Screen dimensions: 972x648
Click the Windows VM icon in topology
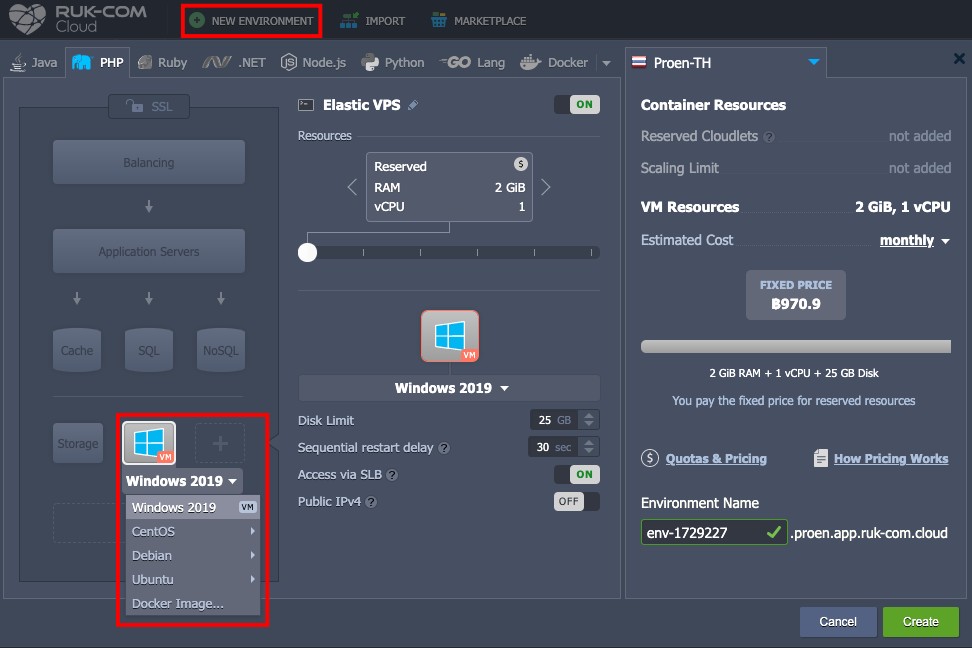point(149,443)
